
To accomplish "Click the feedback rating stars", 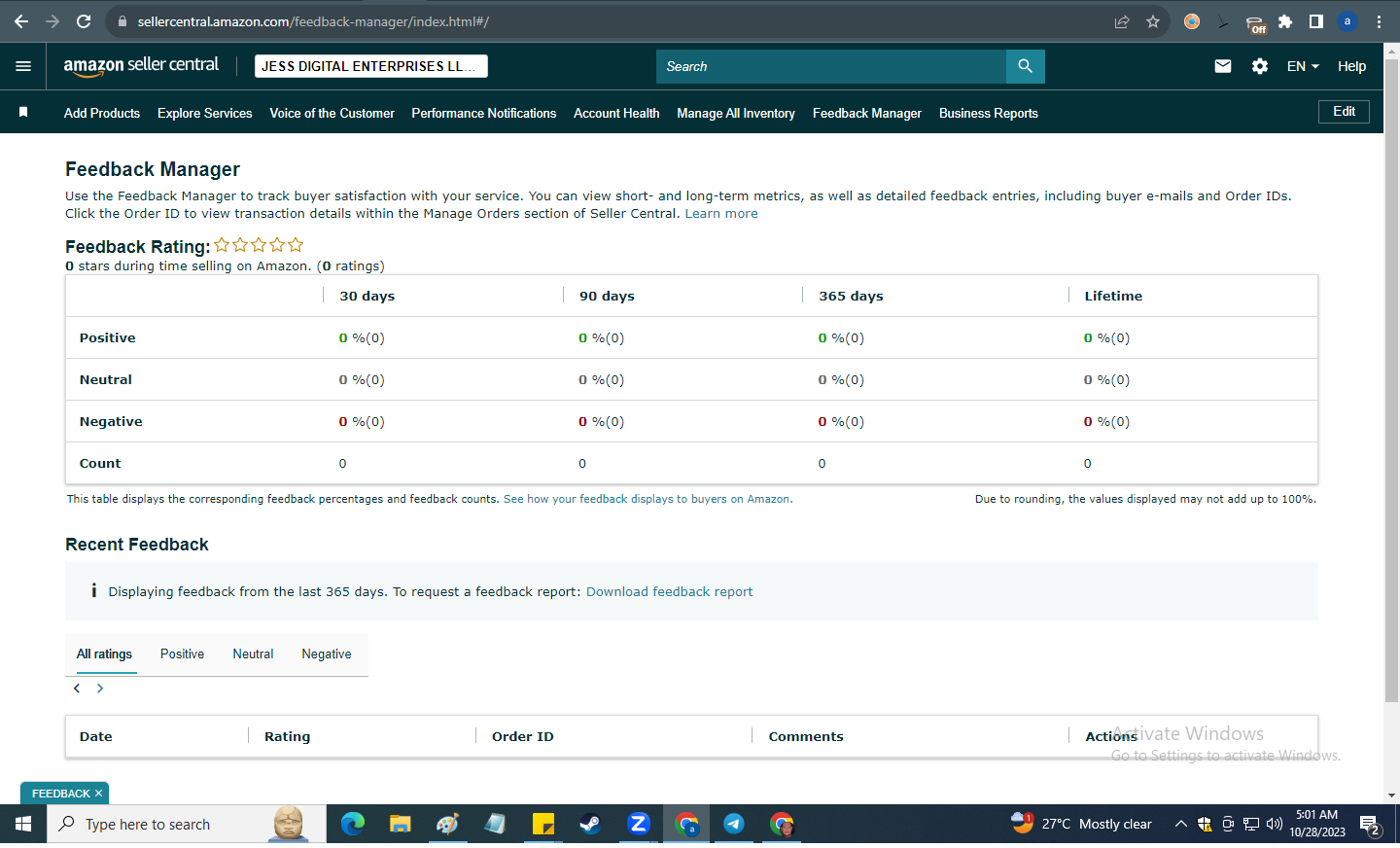I will pyautogui.click(x=259, y=245).
